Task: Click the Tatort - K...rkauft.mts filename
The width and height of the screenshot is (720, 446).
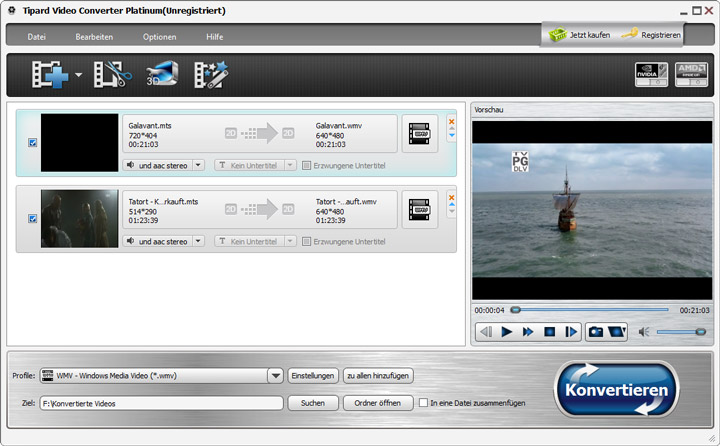Action: (163, 202)
